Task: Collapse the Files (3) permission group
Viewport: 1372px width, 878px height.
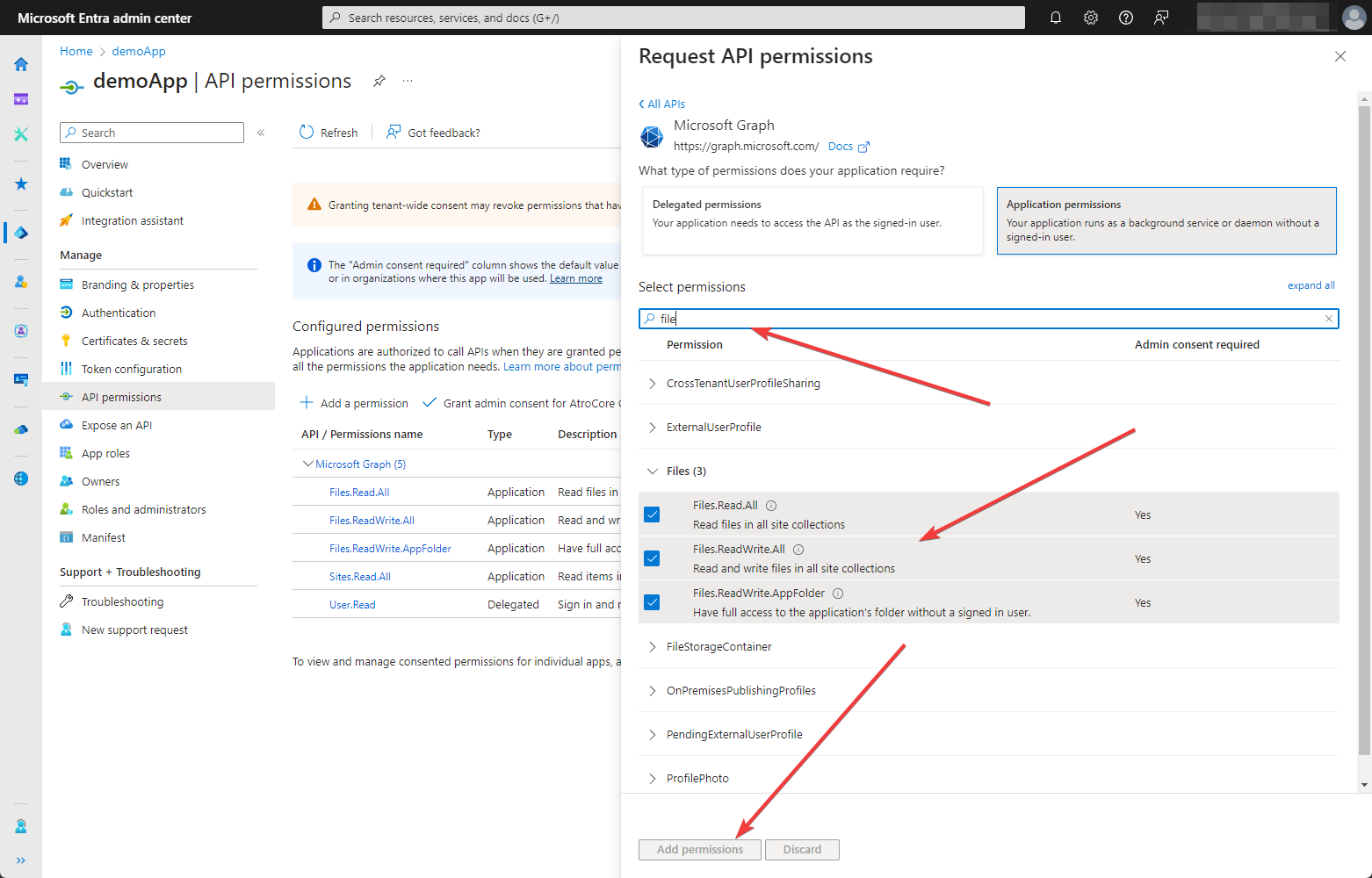Action: coord(653,471)
